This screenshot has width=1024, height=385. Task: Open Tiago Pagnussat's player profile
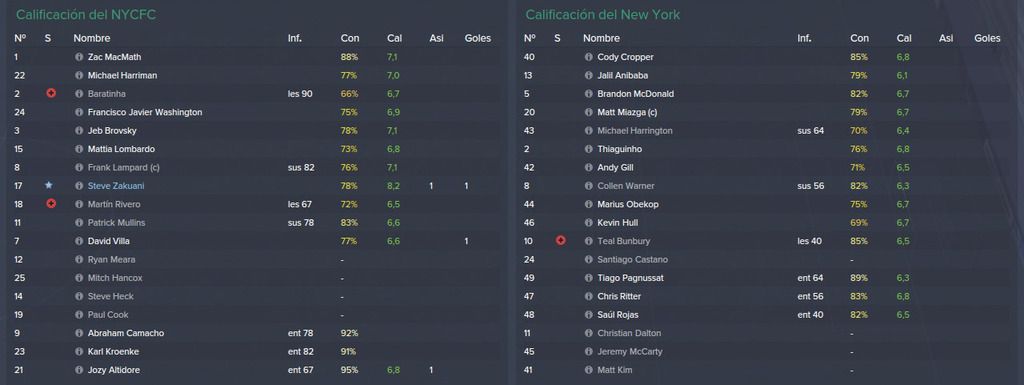pyautogui.click(x=630, y=278)
